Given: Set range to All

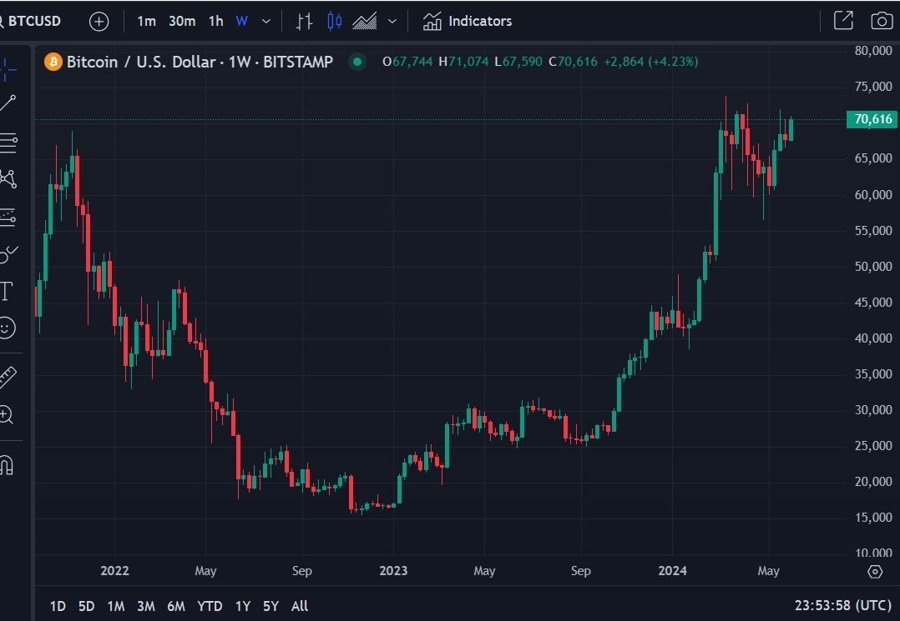Looking at the screenshot, I should pyautogui.click(x=300, y=606).
